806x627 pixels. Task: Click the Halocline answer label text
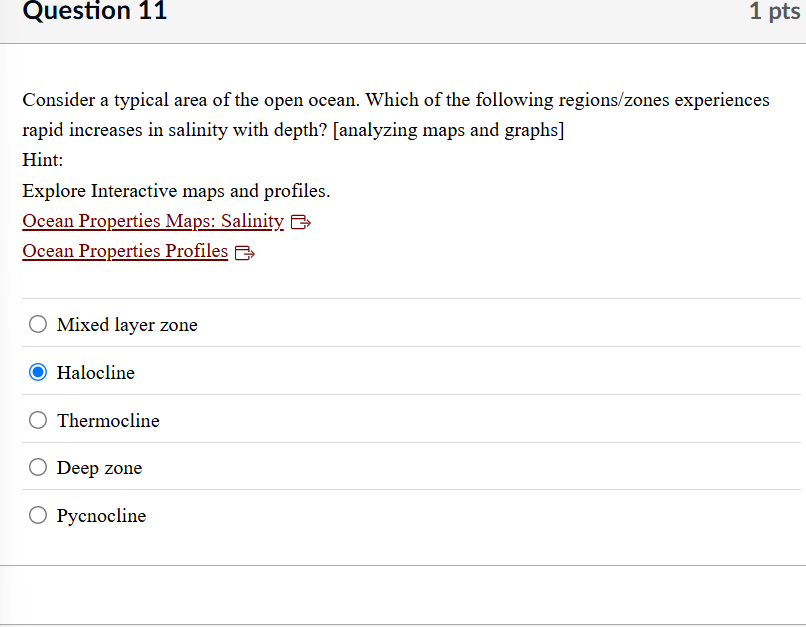pos(96,373)
